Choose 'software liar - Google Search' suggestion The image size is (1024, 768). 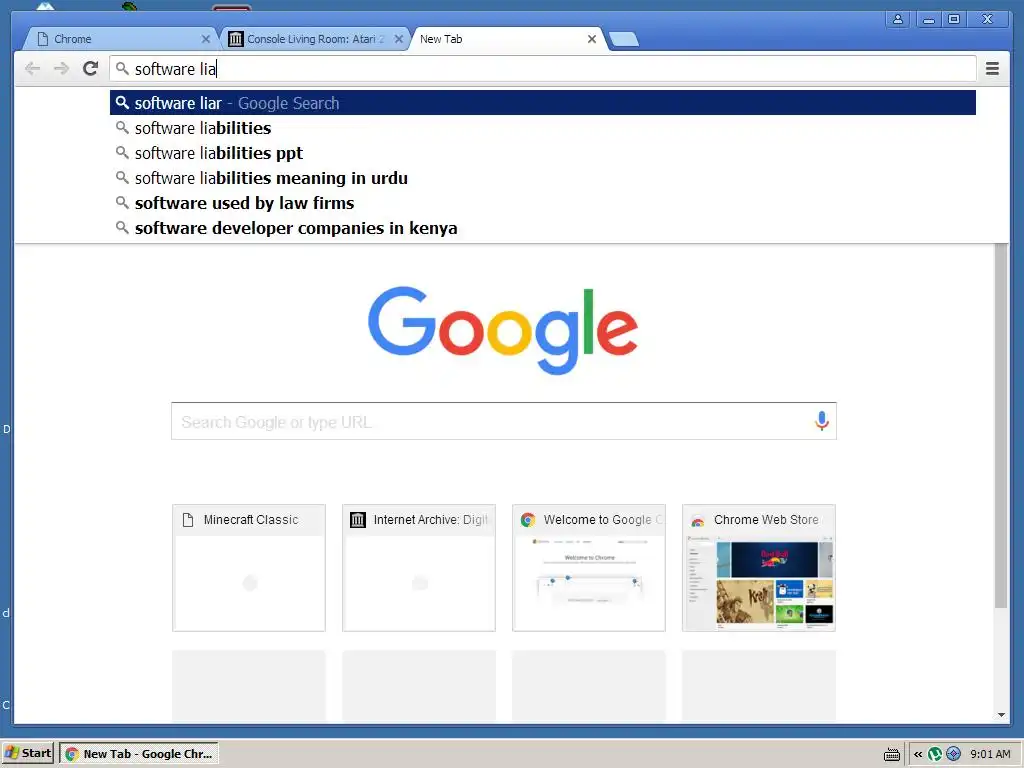point(543,103)
